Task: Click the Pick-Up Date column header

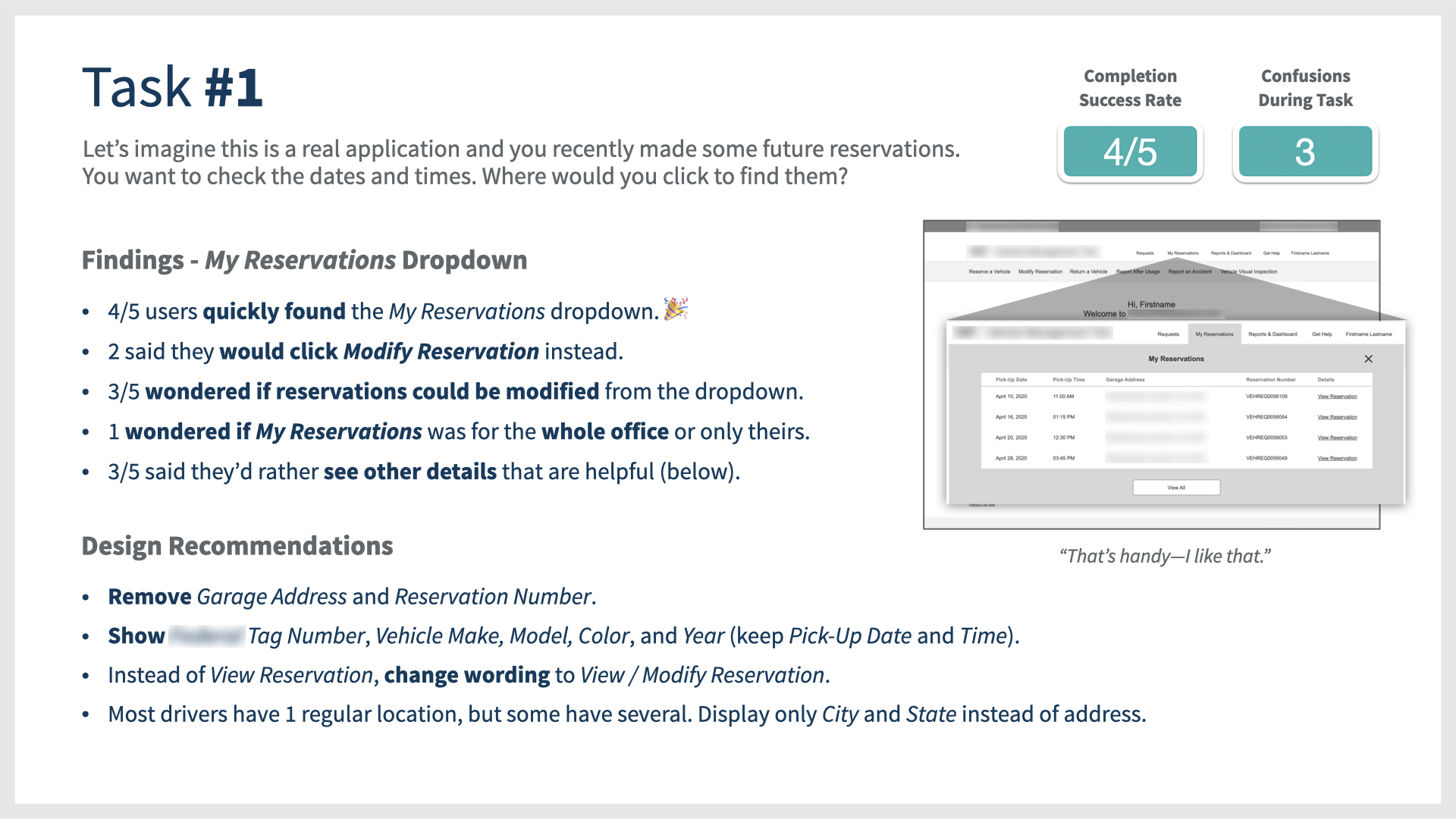Action: coord(1011,379)
